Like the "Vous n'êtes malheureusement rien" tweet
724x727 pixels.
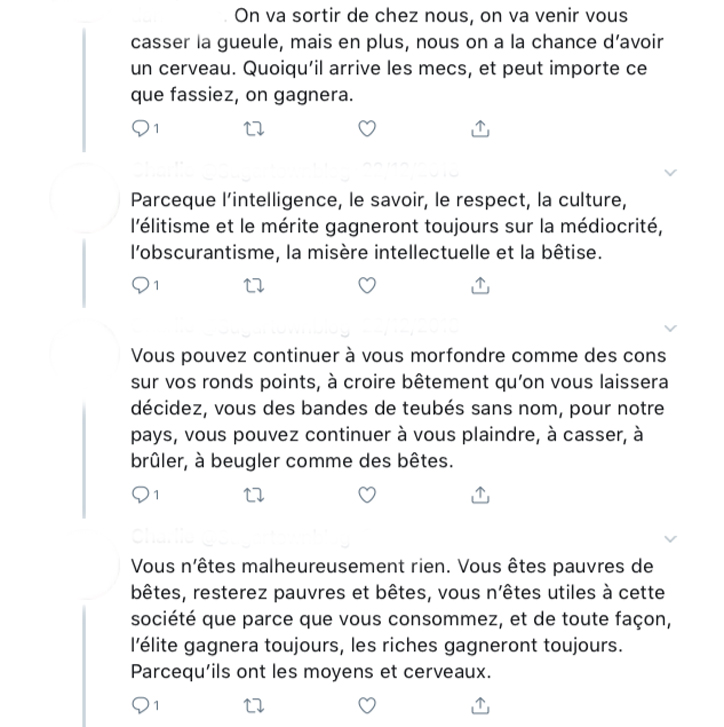click(x=367, y=705)
